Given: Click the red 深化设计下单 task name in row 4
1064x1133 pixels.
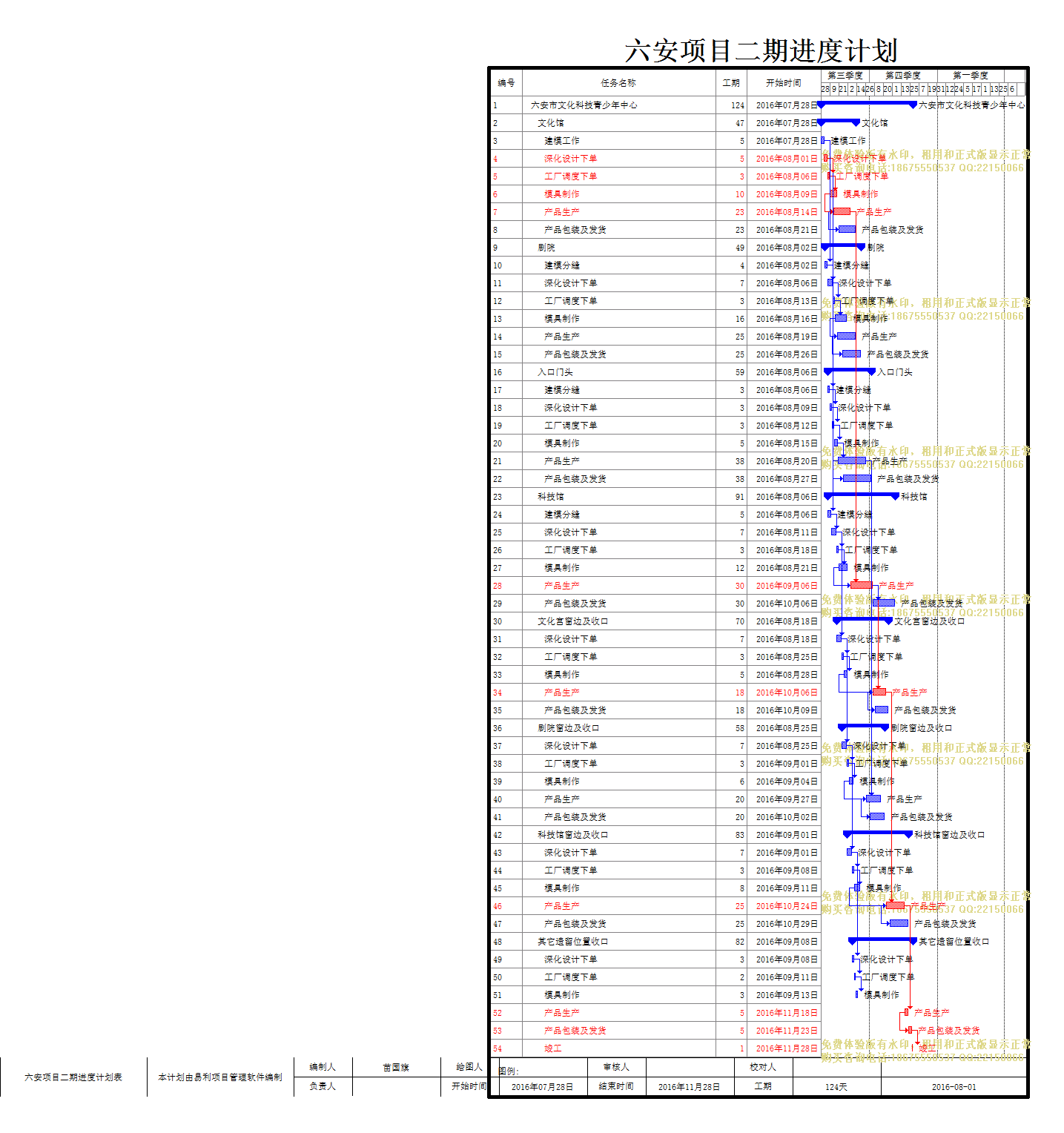Looking at the screenshot, I should coord(570,159).
